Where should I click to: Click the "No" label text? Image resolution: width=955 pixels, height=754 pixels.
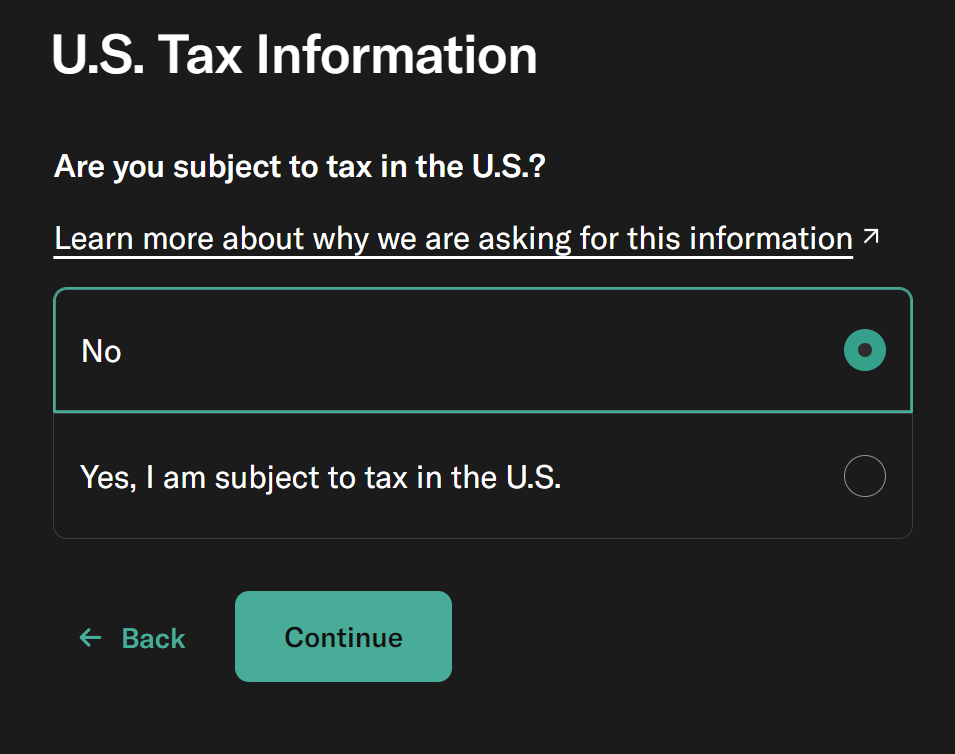[101, 351]
